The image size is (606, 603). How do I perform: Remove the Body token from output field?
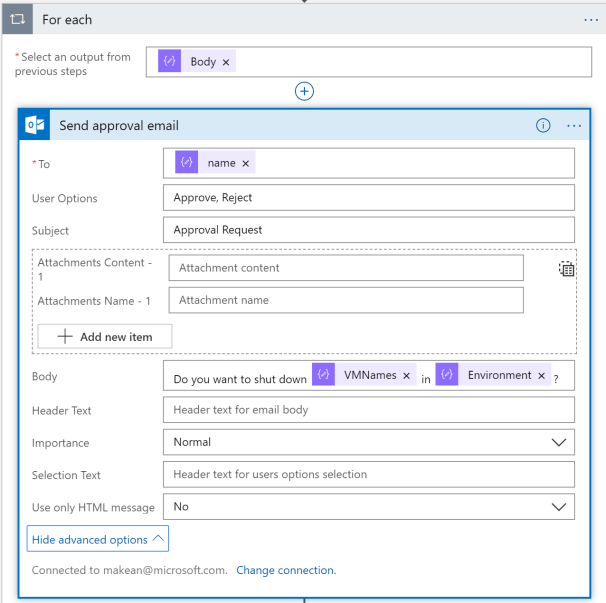[x=226, y=62]
